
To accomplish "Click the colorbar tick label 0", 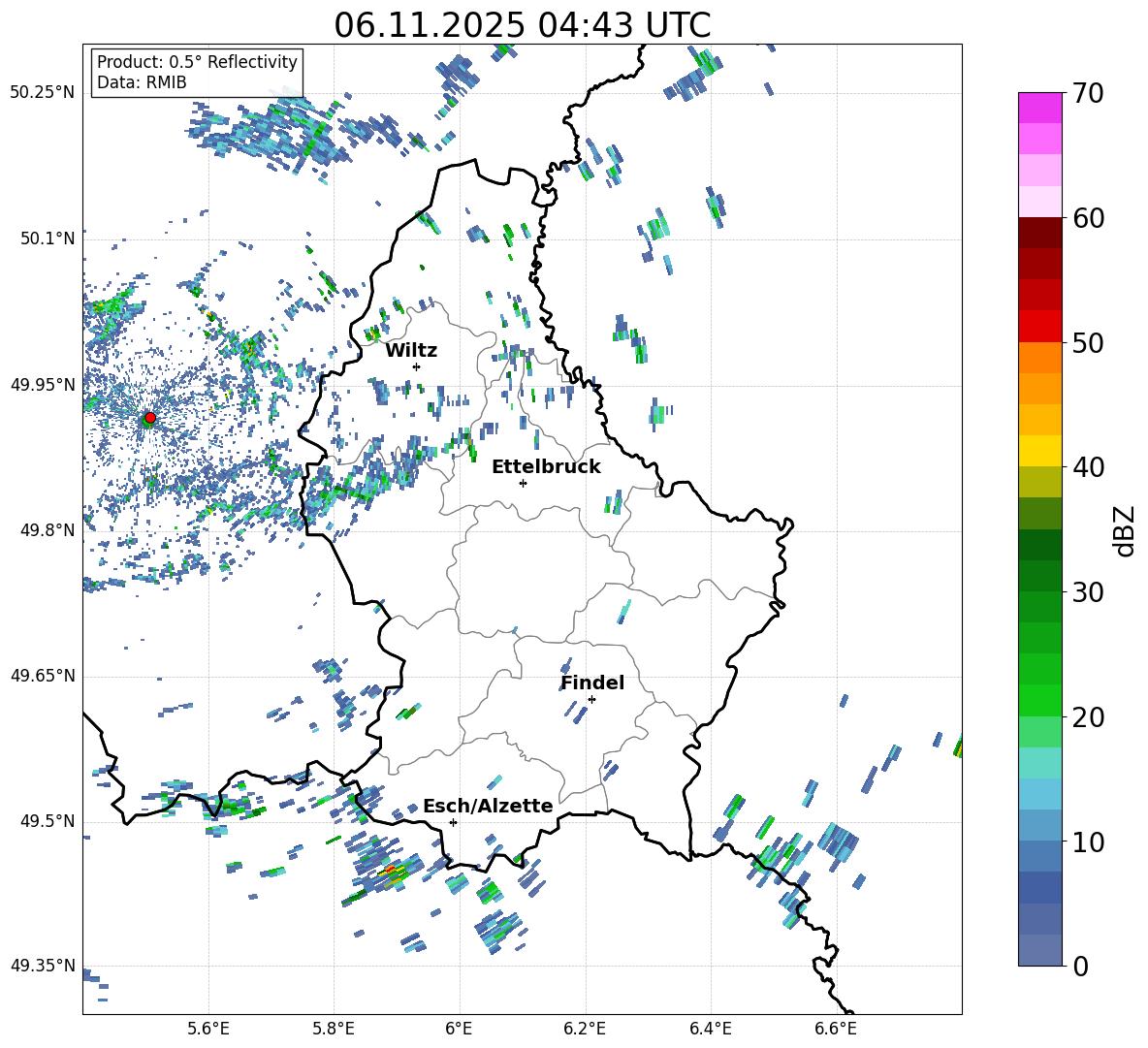I will click(x=1080, y=966).
